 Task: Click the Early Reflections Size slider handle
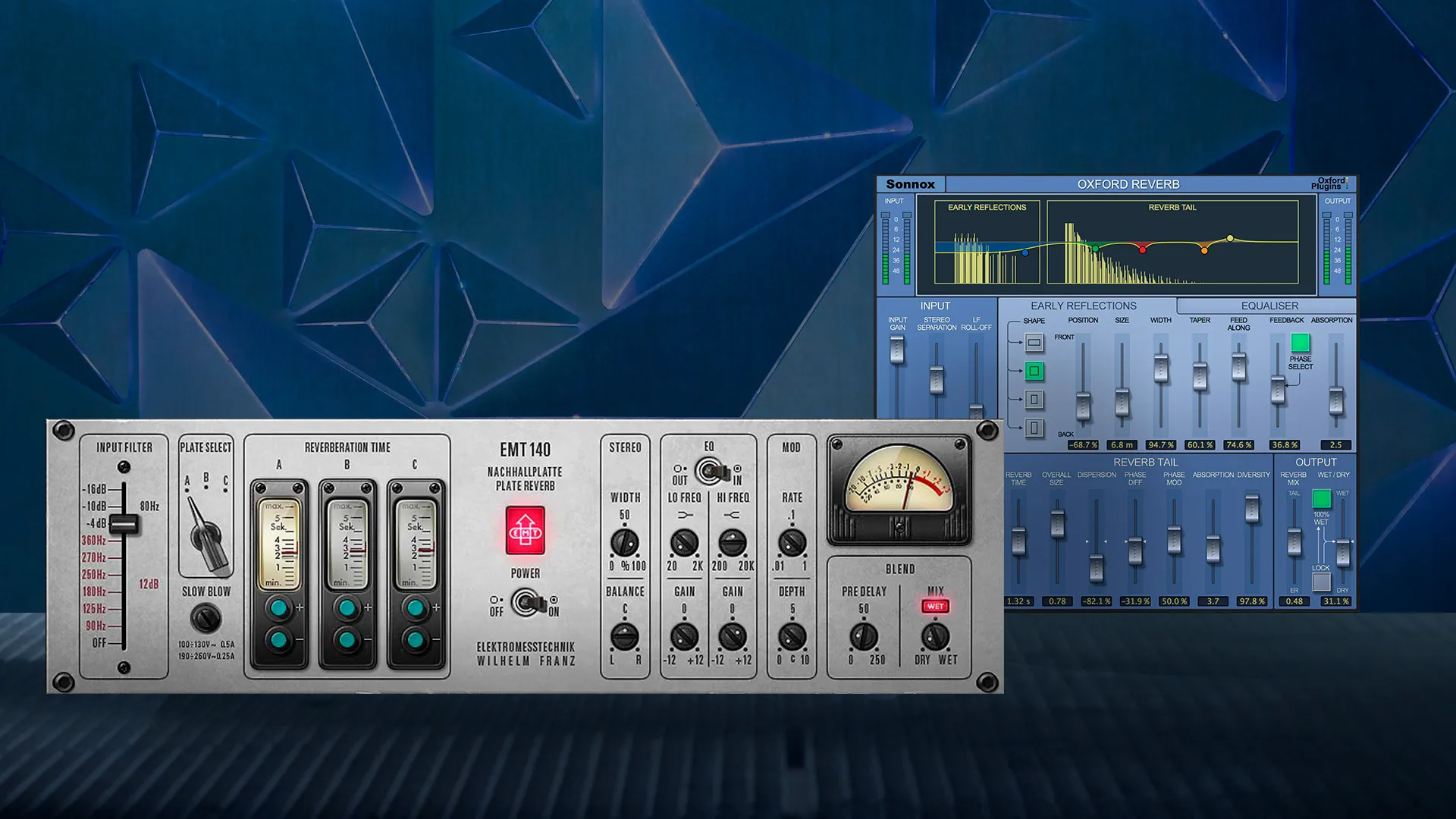(1122, 402)
